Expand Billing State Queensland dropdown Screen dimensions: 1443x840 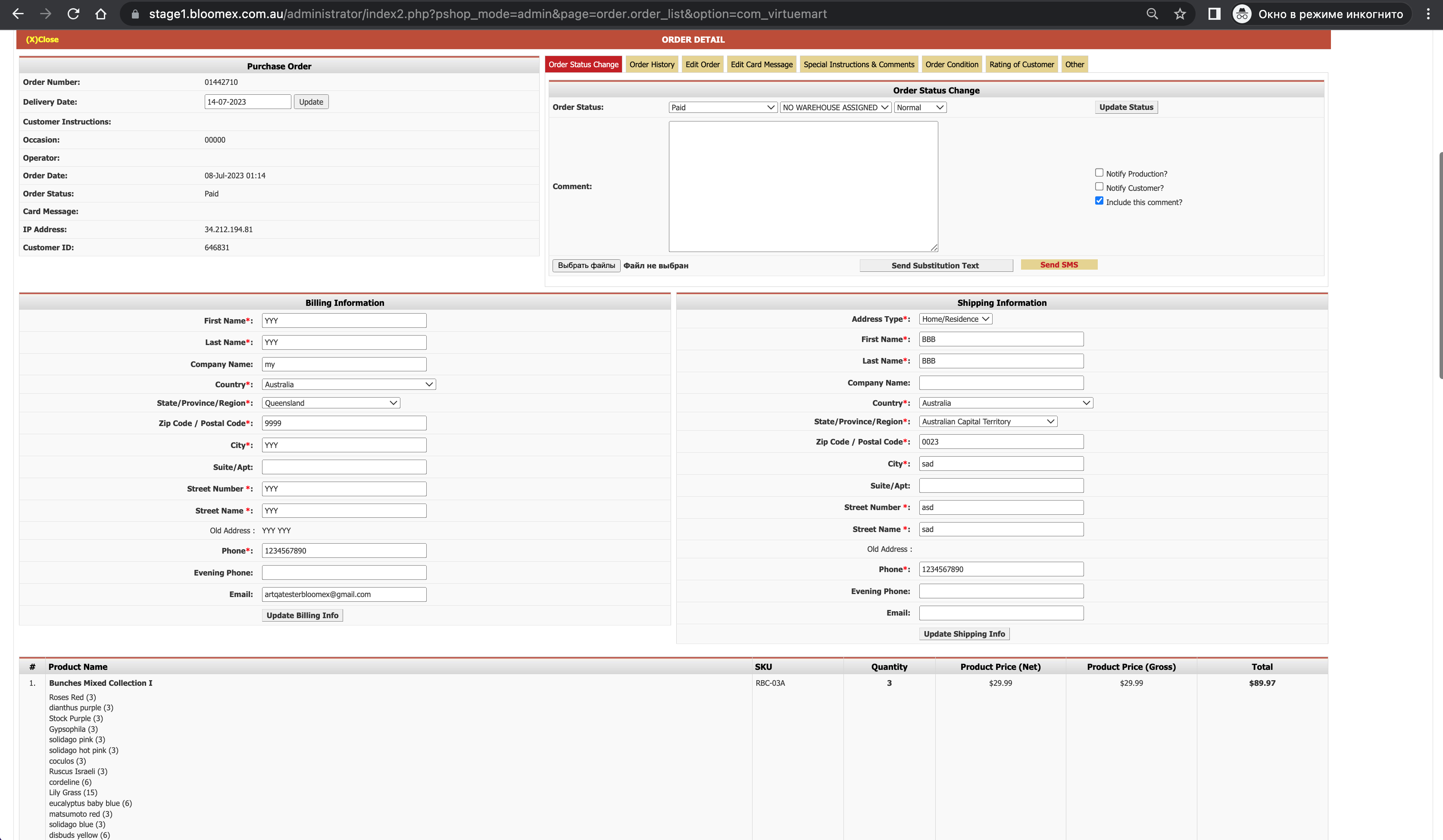pyautogui.click(x=331, y=403)
